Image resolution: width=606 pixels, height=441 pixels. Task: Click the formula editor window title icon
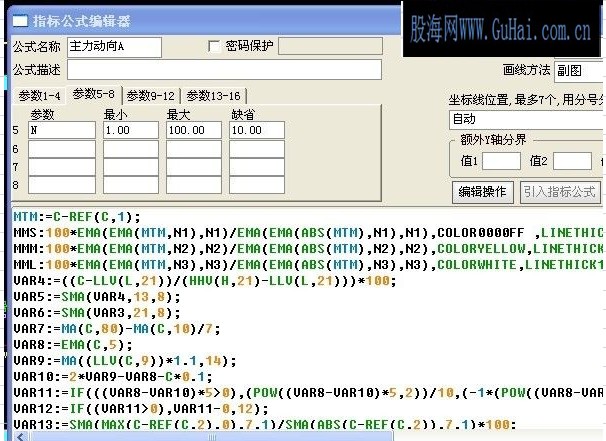[x=20, y=21]
